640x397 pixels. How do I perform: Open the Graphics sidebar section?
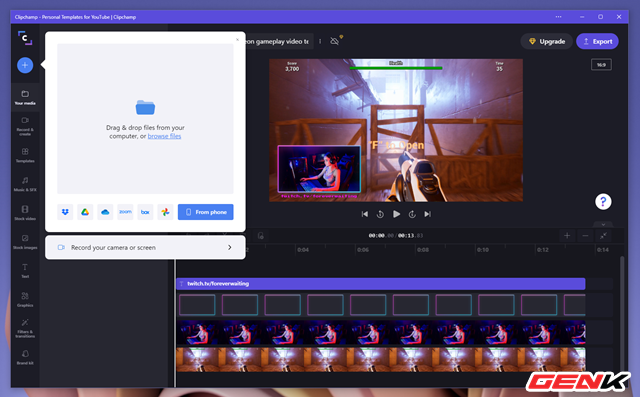[x=25, y=300]
